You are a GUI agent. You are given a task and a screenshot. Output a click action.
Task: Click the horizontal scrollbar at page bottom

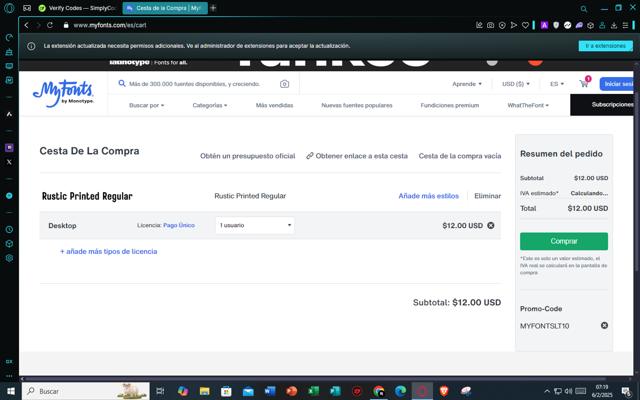pyautogui.click(x=314, y=379)
